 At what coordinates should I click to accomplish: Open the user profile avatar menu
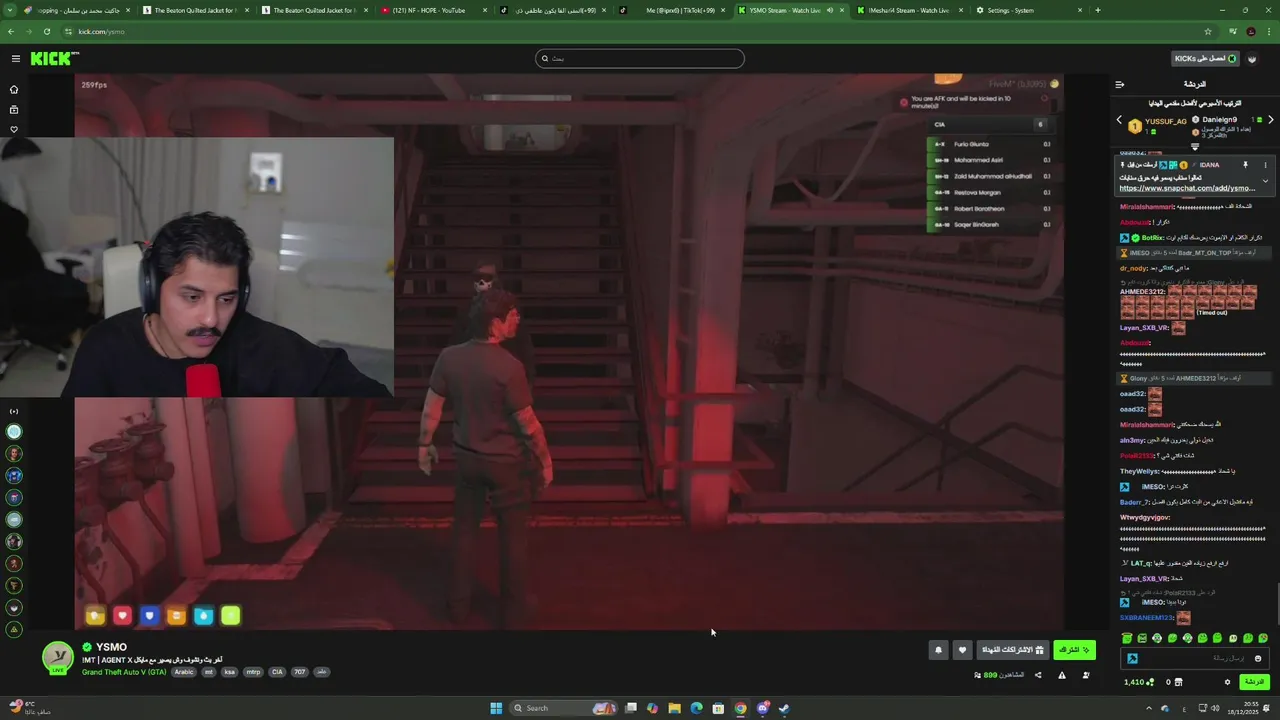point(1252,59)
